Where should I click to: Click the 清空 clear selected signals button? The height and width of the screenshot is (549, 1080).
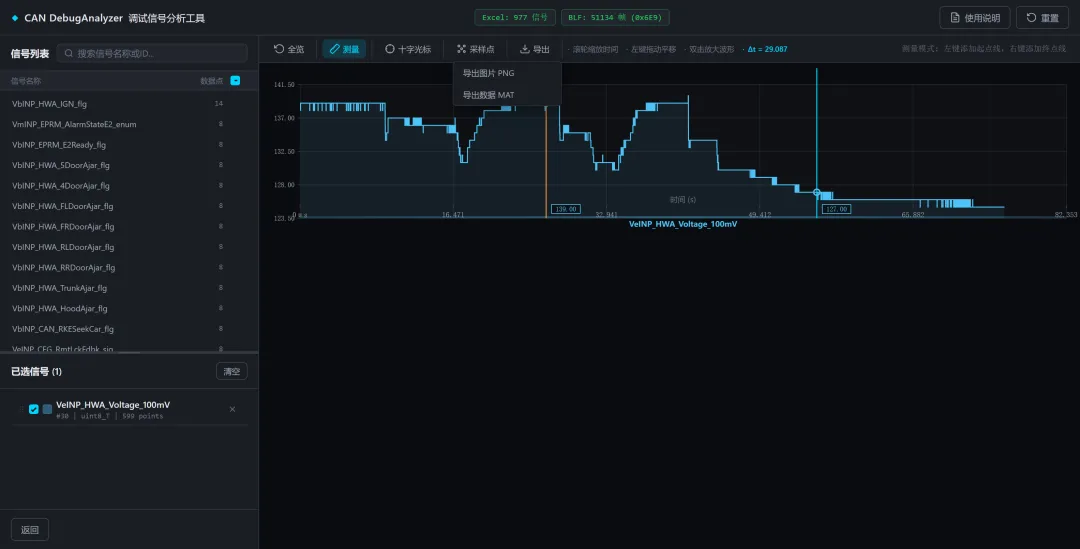[x=232, y=371]
